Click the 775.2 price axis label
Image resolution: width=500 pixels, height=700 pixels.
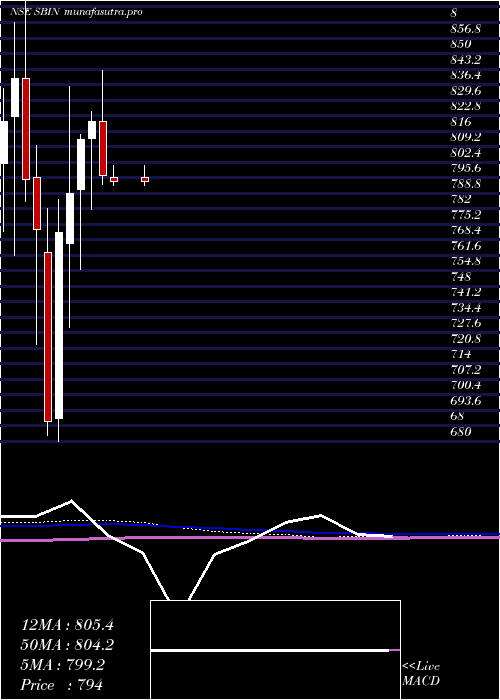pyautogui.click(x=465, y=214)
